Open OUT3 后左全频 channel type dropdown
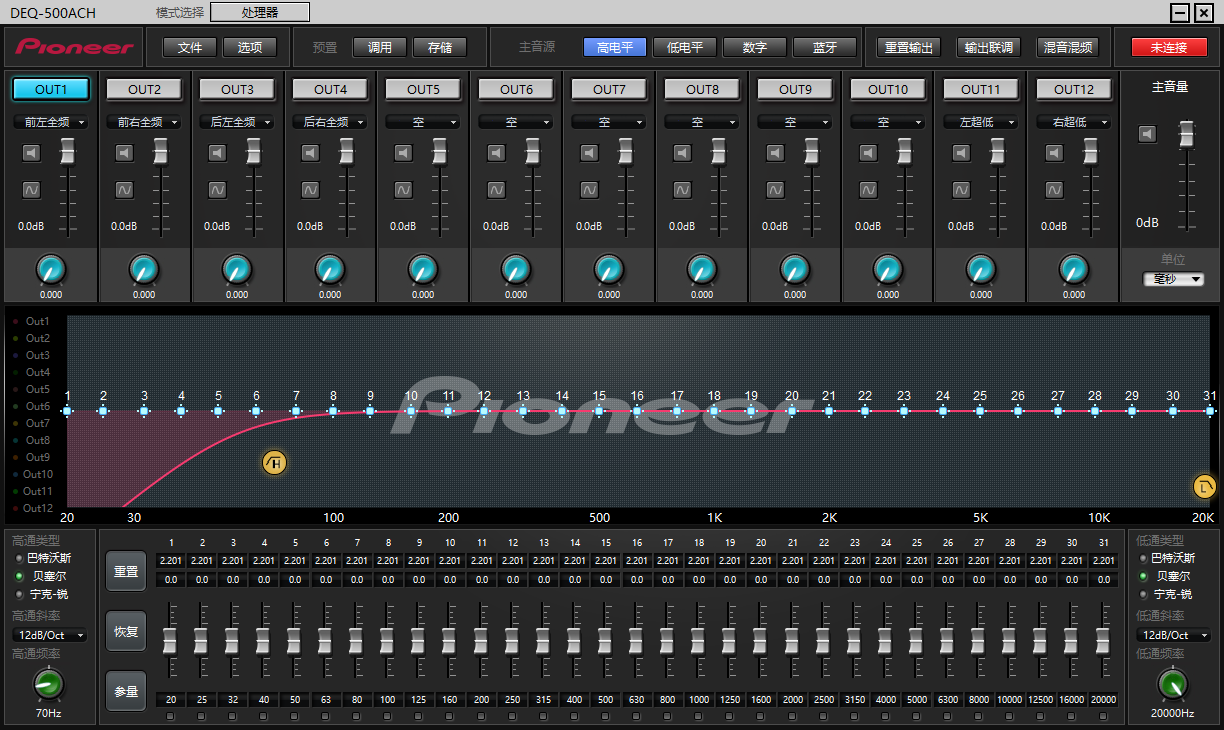This screenshot has height=730, width=1224. [x=237, y=122]
